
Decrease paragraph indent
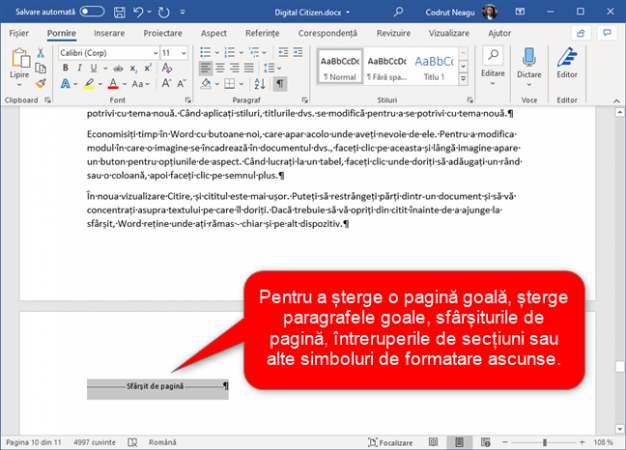pos(283,52)
